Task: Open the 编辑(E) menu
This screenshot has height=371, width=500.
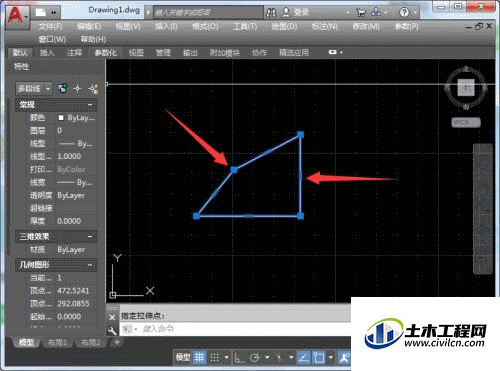Action: coord(89,27)
